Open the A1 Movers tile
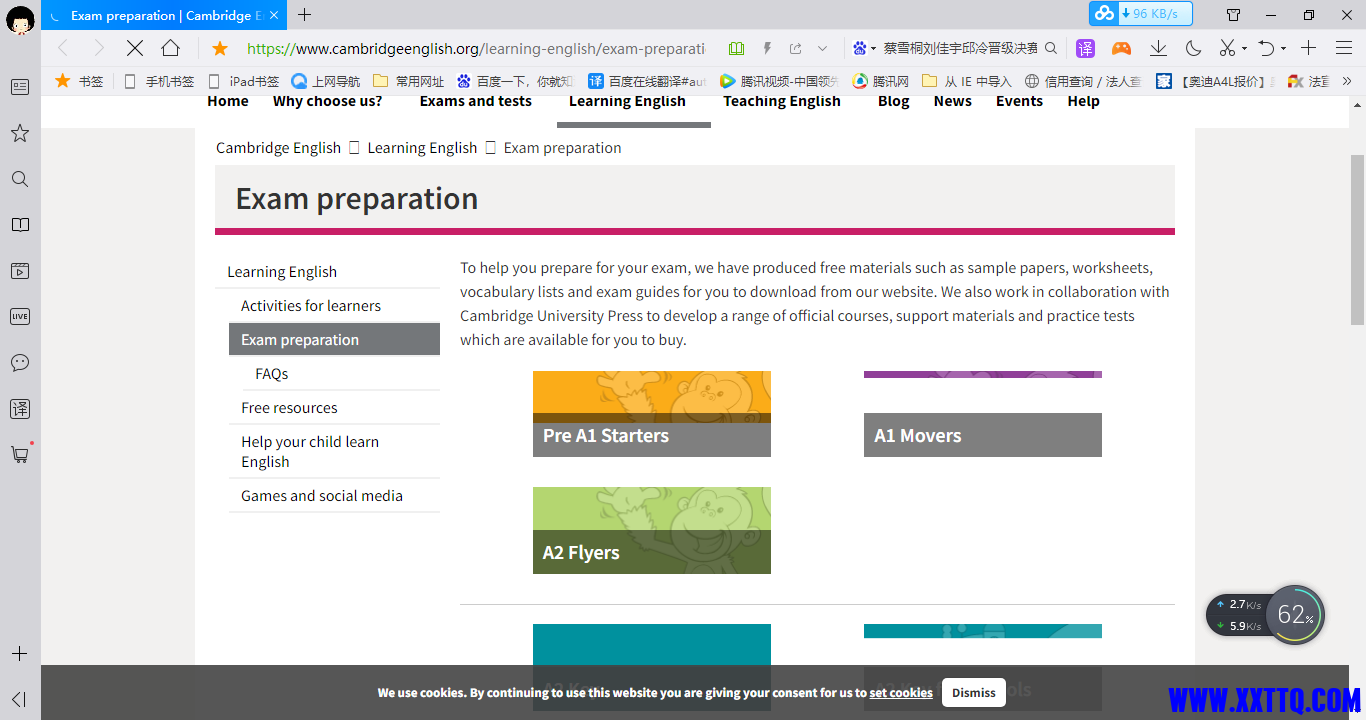This screenshot has height=720, width=1366. [983, 414]
